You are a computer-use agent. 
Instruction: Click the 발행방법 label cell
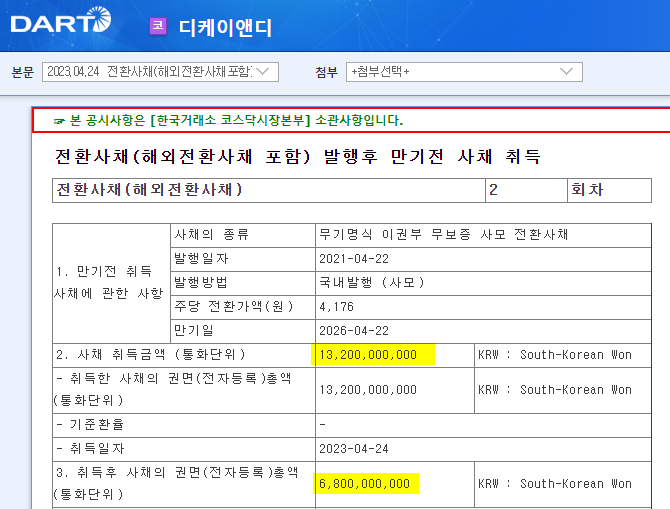pyautogui.click(x=243, y=283)
